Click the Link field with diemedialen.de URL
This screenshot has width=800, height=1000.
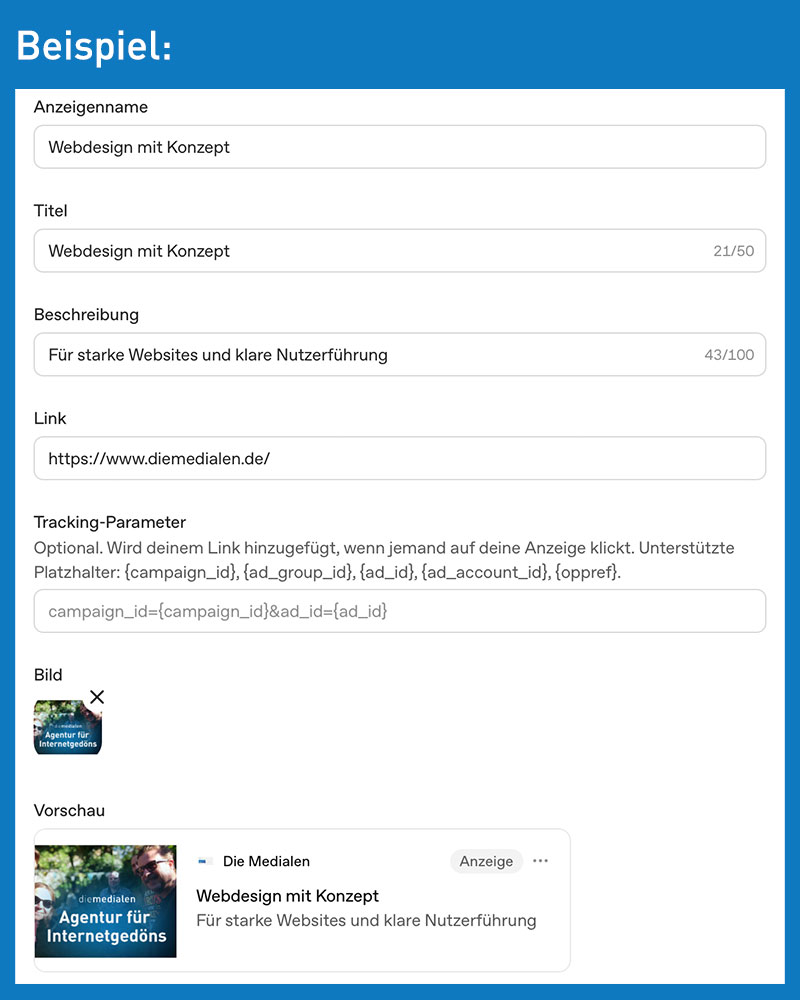point(399,459)
